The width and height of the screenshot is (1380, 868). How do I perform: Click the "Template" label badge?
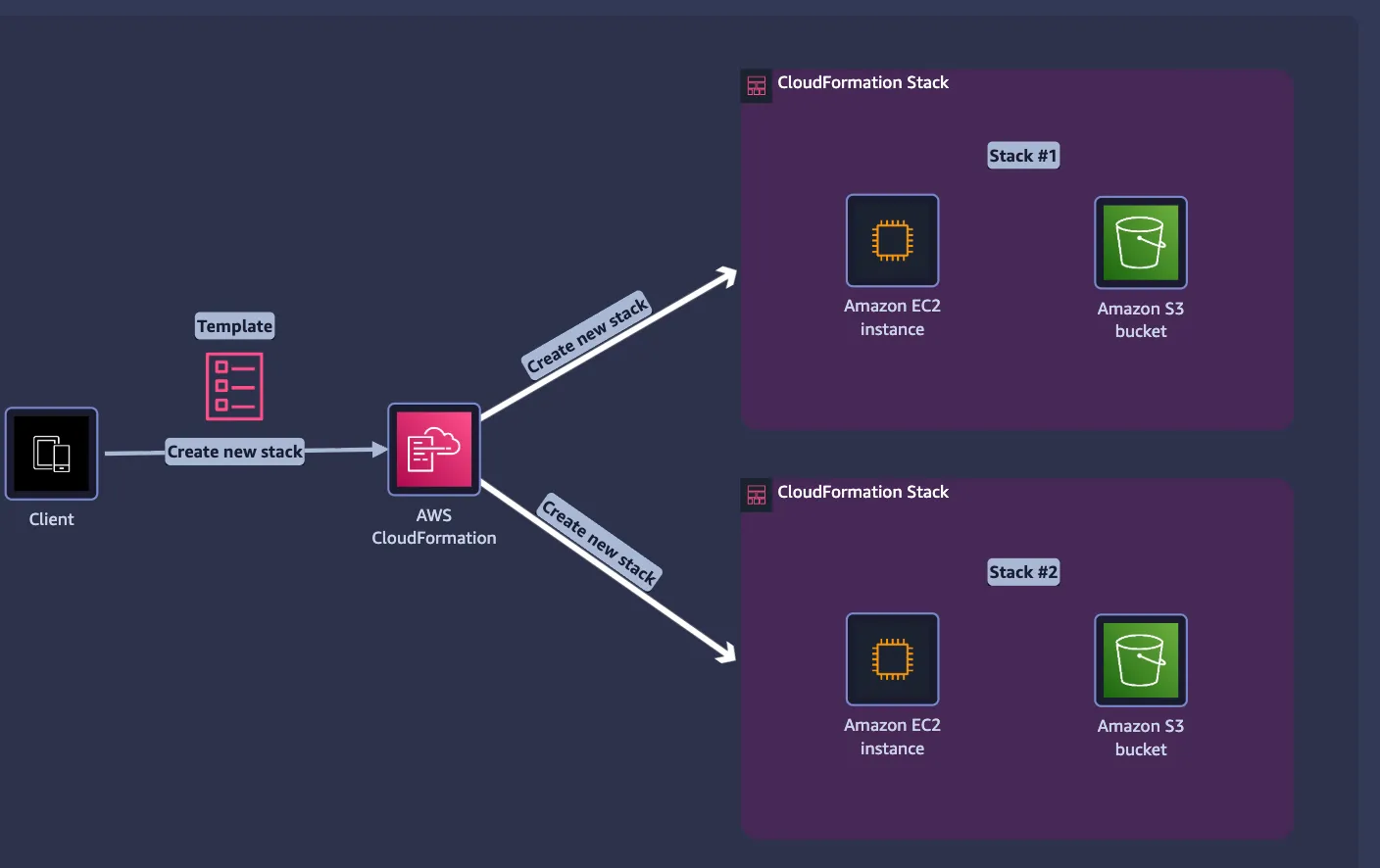point(234,326)
